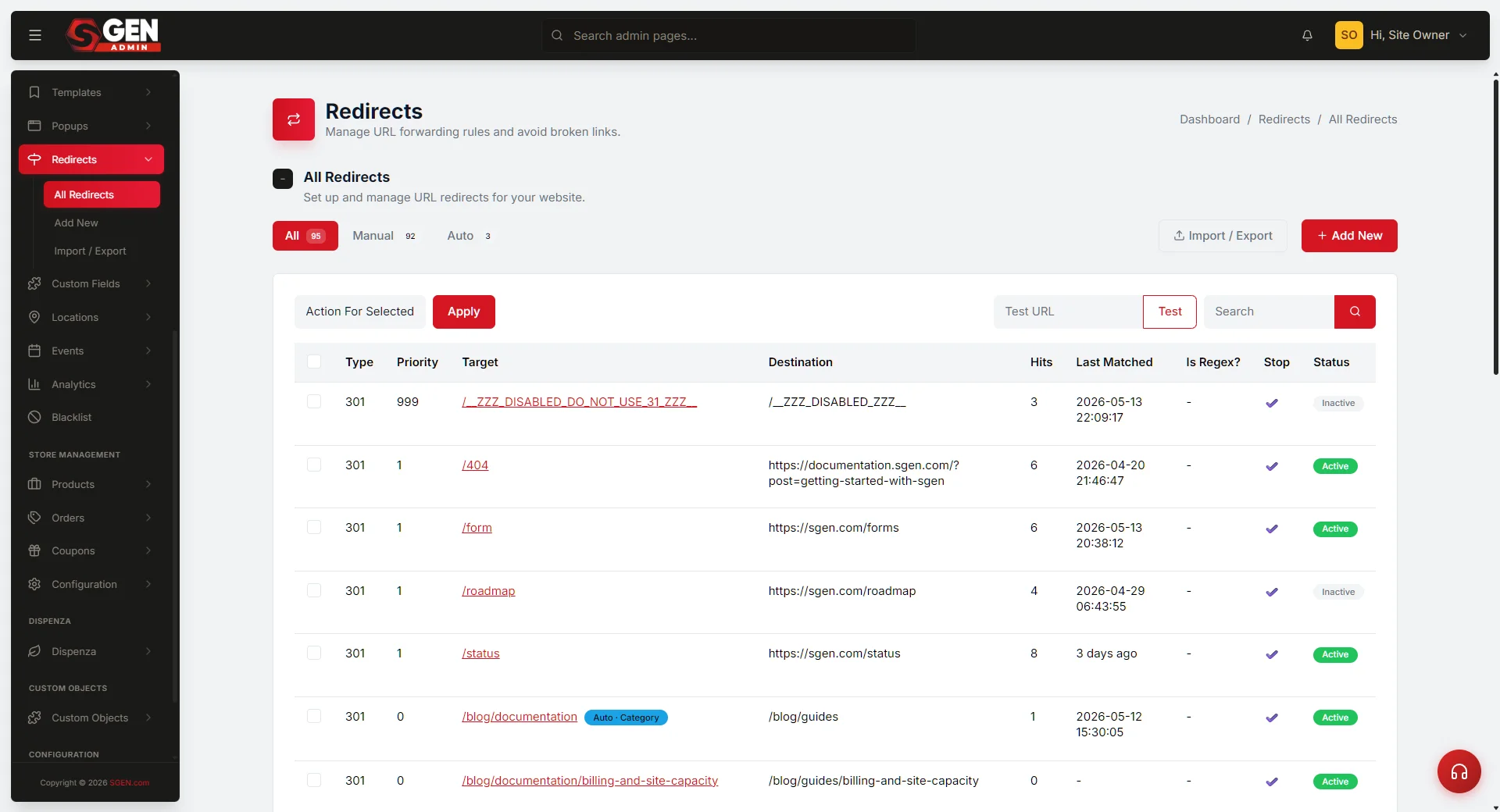Click the Templates bookmark icon
Screen dimensions: 1500x812
pos(34,92)
